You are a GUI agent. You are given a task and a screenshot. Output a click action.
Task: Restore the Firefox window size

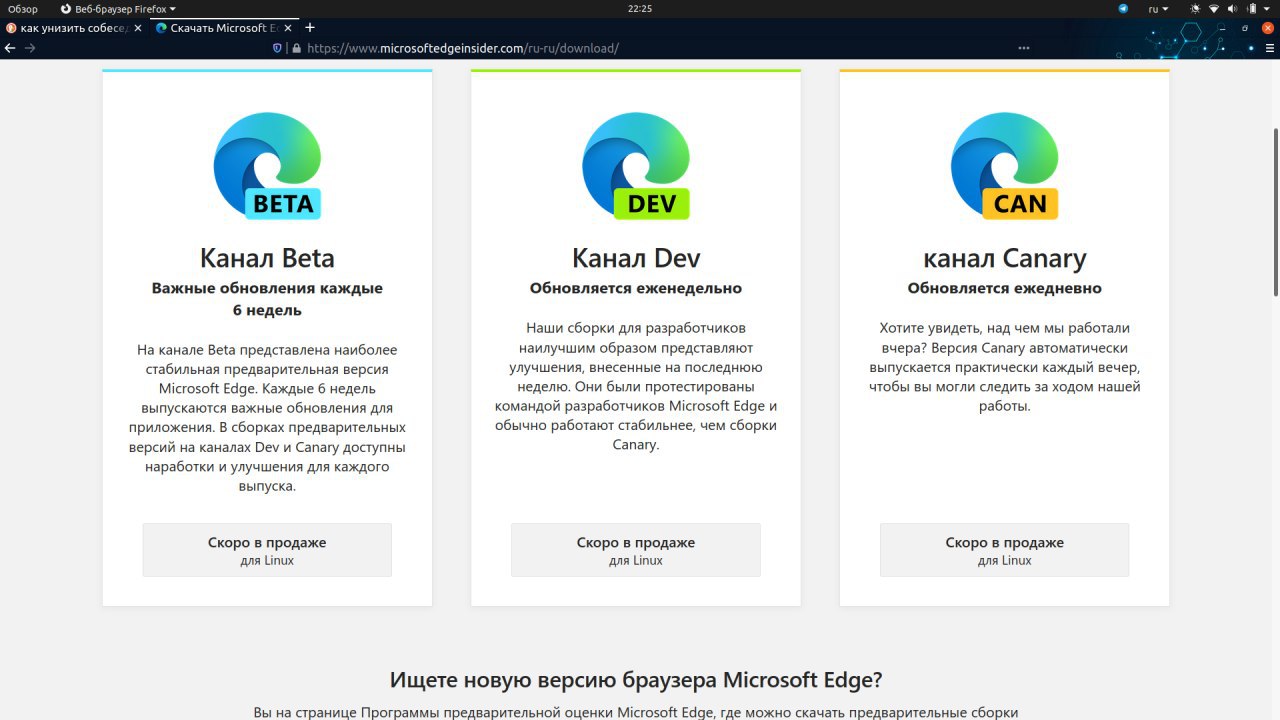pyautogui.click(x=1245, y=28)
